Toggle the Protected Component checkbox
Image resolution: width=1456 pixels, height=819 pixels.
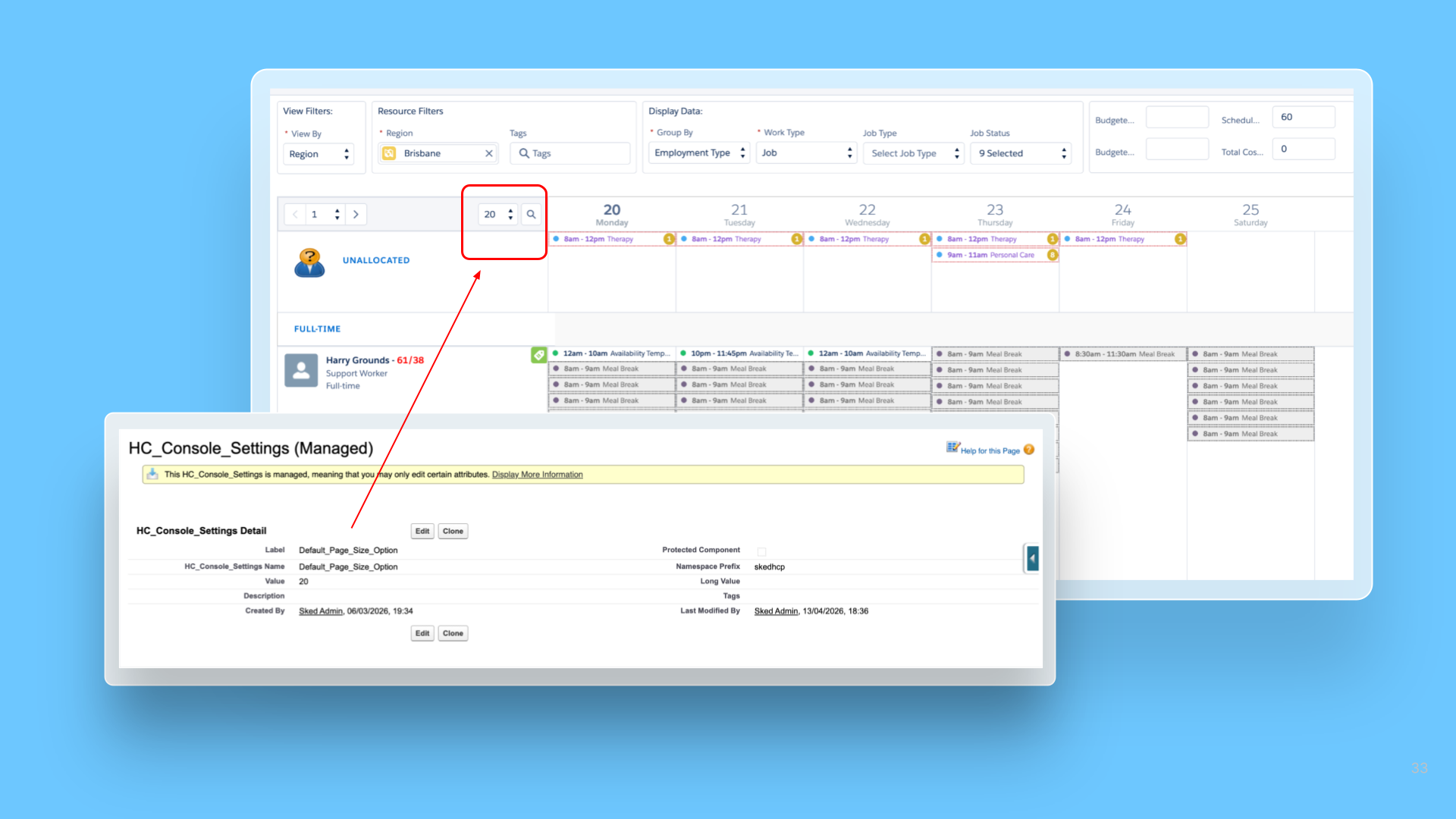(x=761, y=551)
